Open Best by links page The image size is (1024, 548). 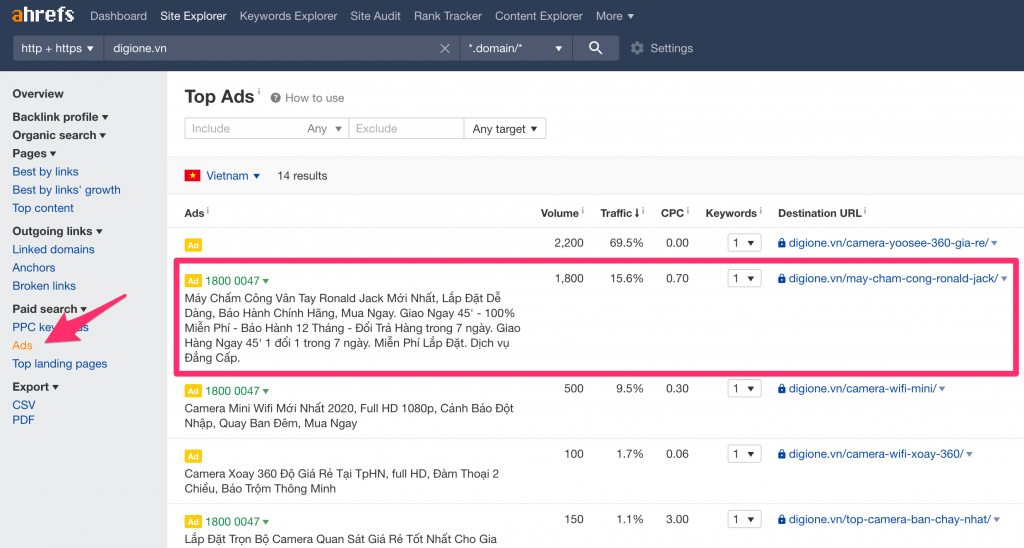coord(45,172)
